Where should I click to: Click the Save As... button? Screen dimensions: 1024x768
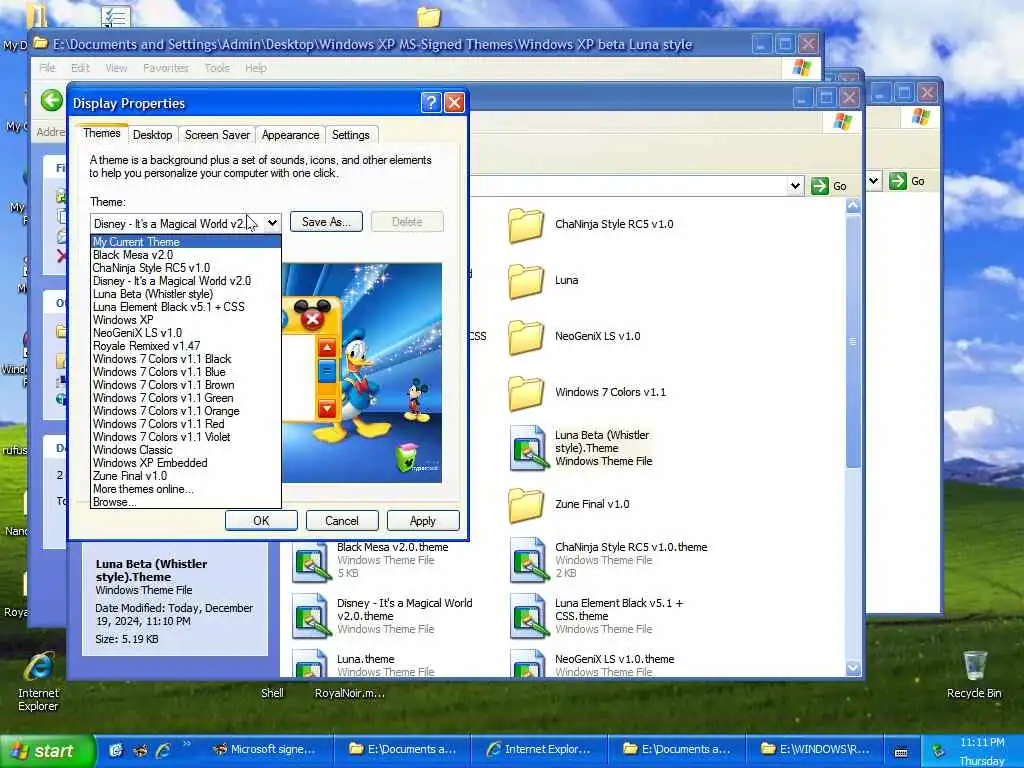click(326, 222)
